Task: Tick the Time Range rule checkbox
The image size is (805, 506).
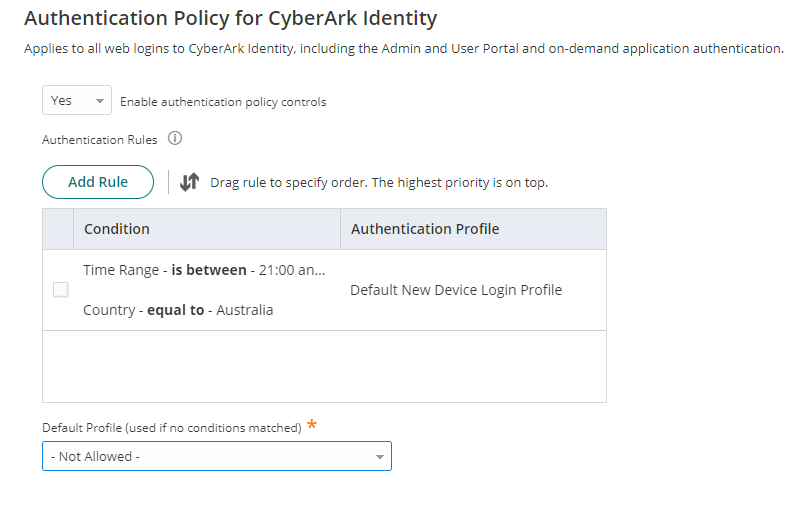Action: click(61, 290)
